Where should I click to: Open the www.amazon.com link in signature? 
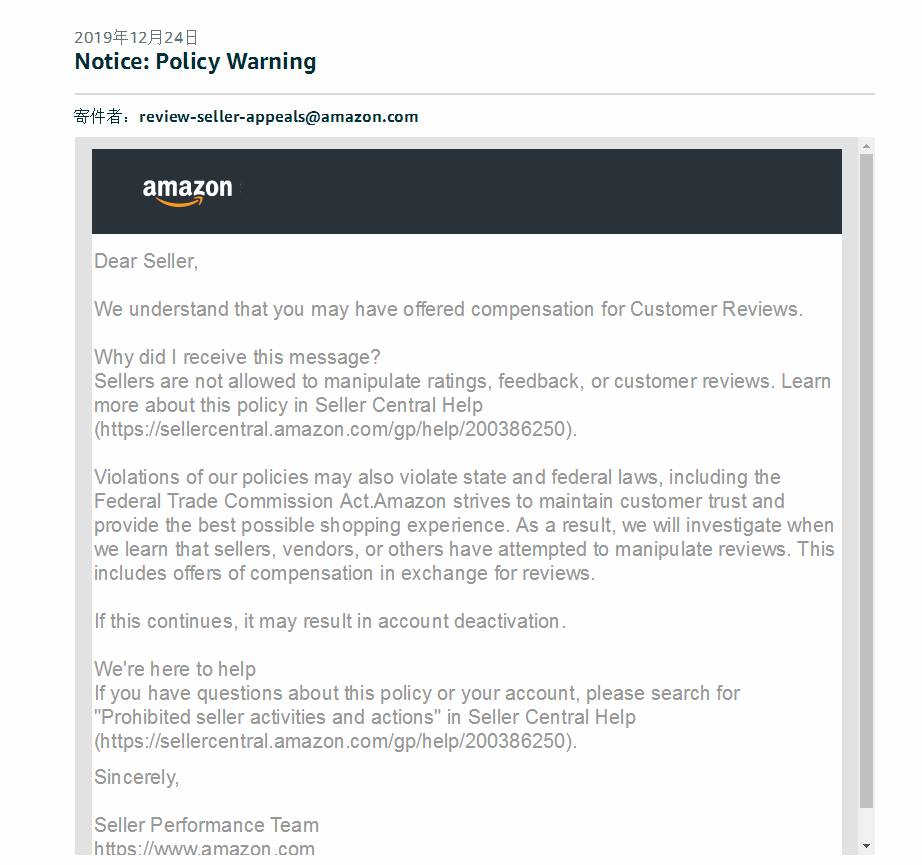204,849
